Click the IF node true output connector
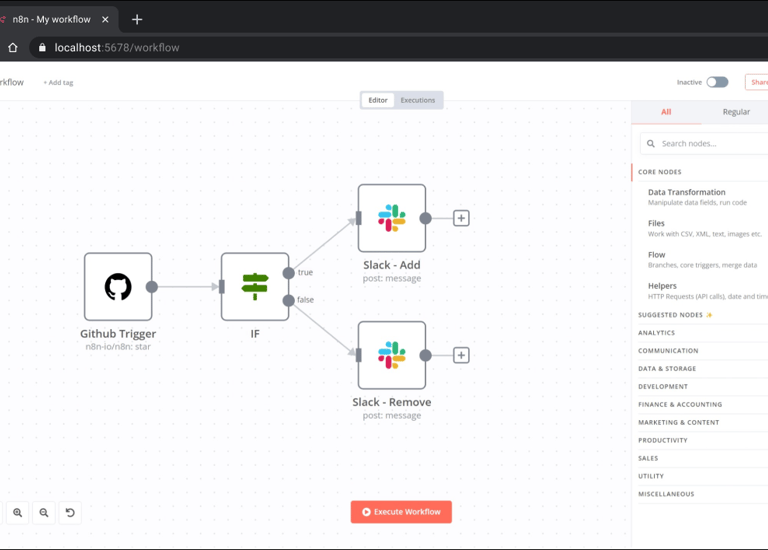The height and width of the screenshot is (550, 768). [x=289, y=273]
